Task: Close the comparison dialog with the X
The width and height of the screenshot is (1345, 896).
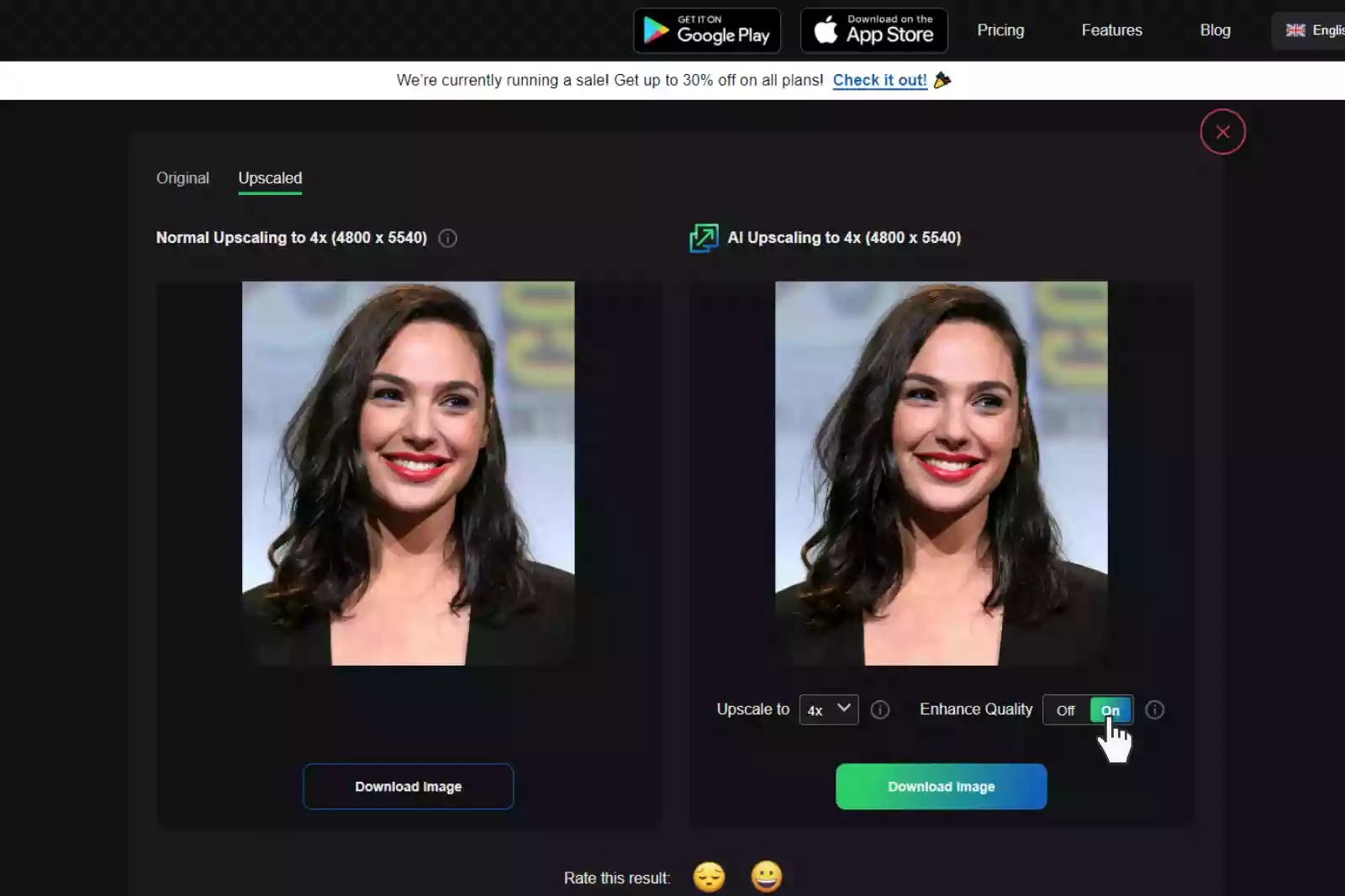Action: (x=1223, y=131)
